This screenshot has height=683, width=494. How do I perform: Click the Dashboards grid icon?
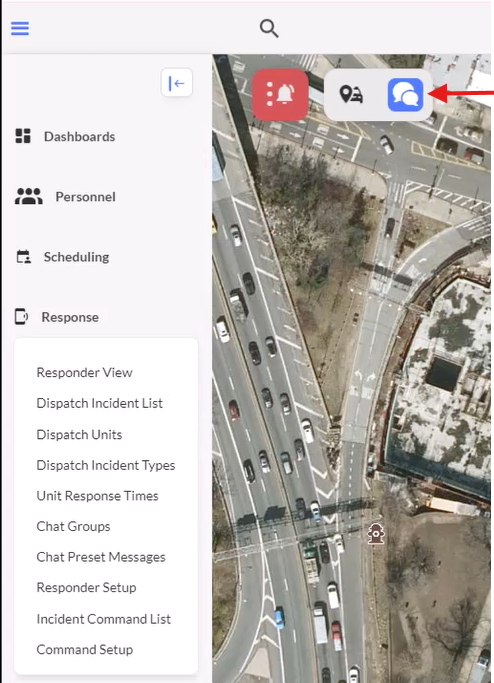tap(23, 136)
